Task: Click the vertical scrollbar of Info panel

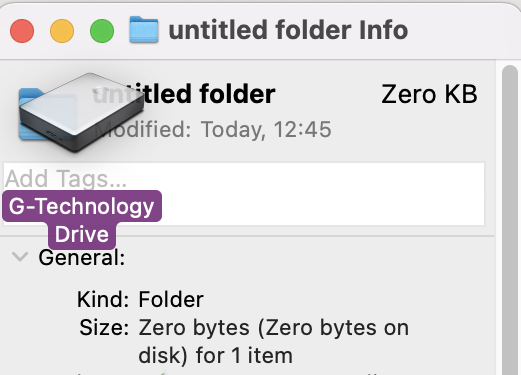Action: (509, 220)
